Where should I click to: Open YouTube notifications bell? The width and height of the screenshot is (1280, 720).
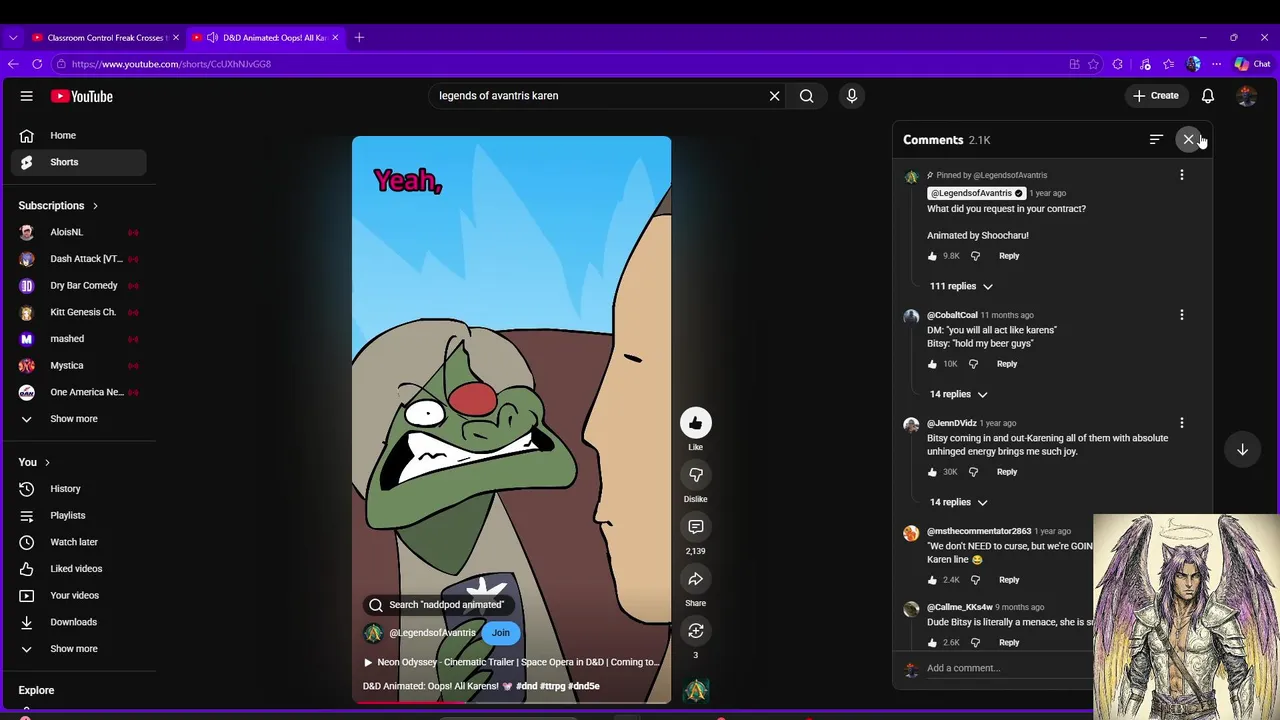[1208, 96]
